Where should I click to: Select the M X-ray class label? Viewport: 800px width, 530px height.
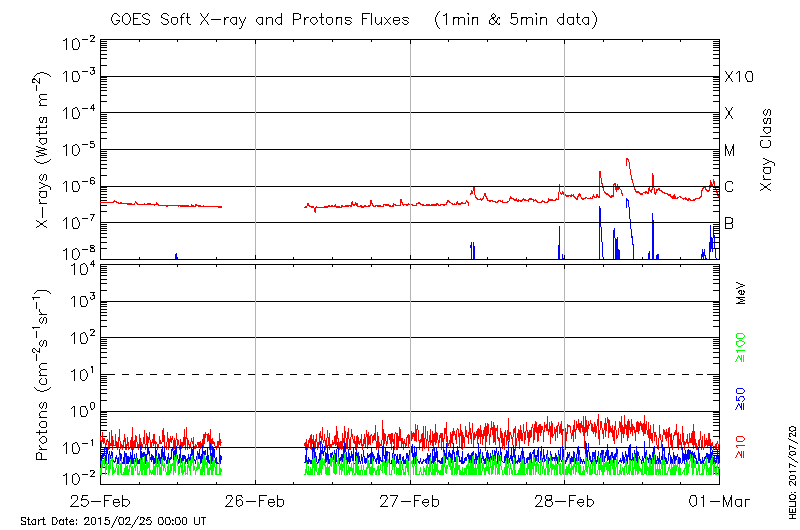click(730, 151)
